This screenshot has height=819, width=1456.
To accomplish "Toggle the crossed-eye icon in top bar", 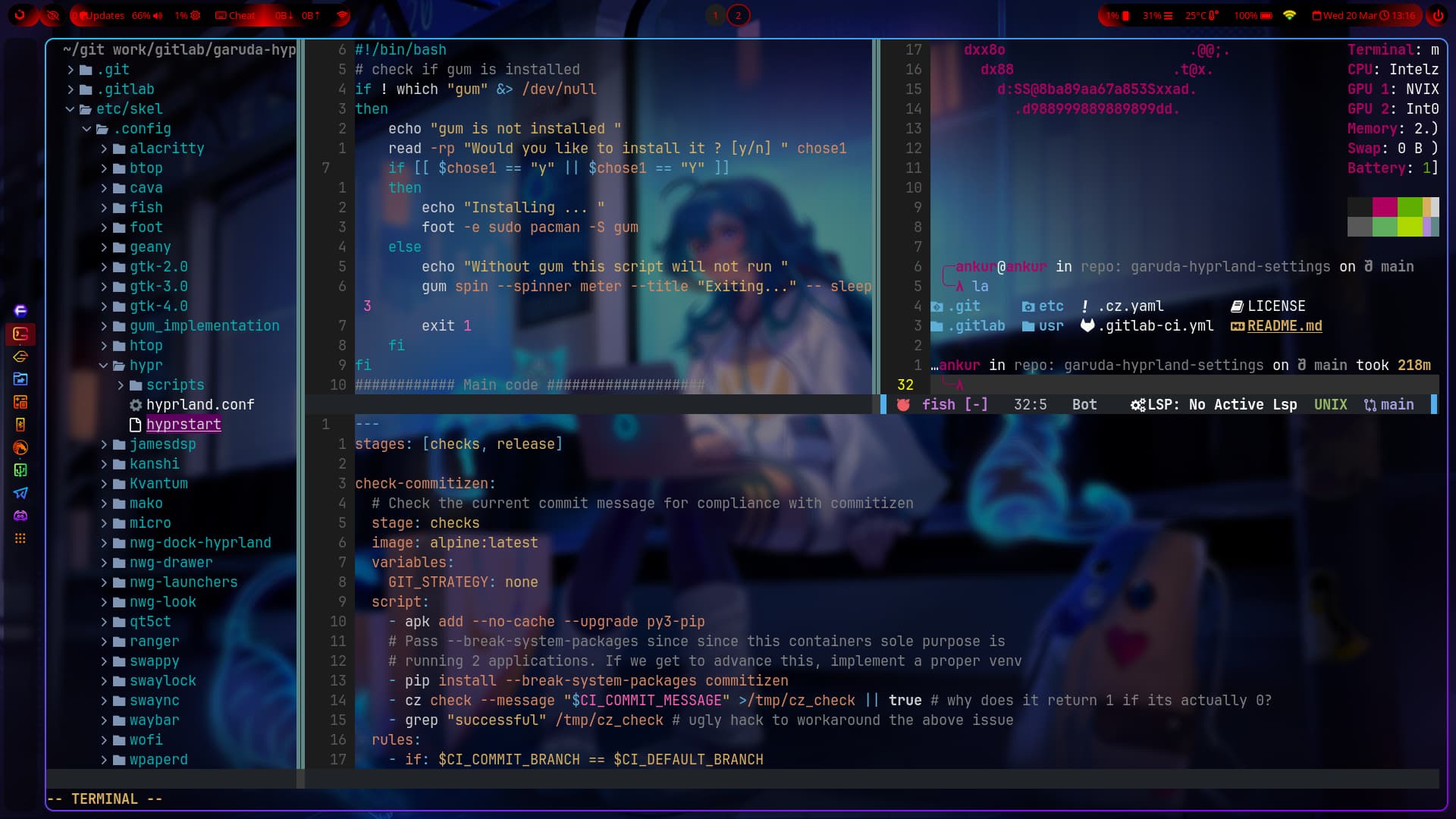I will coord(52,15).
